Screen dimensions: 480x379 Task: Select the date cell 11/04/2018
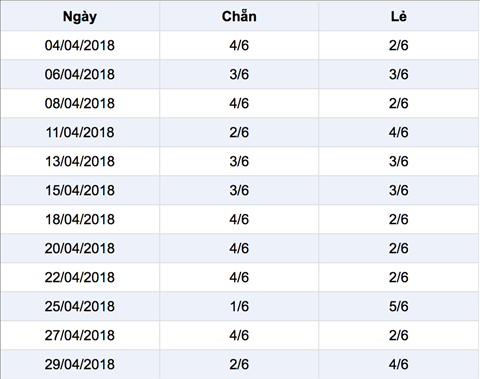[x=80, y=132]
